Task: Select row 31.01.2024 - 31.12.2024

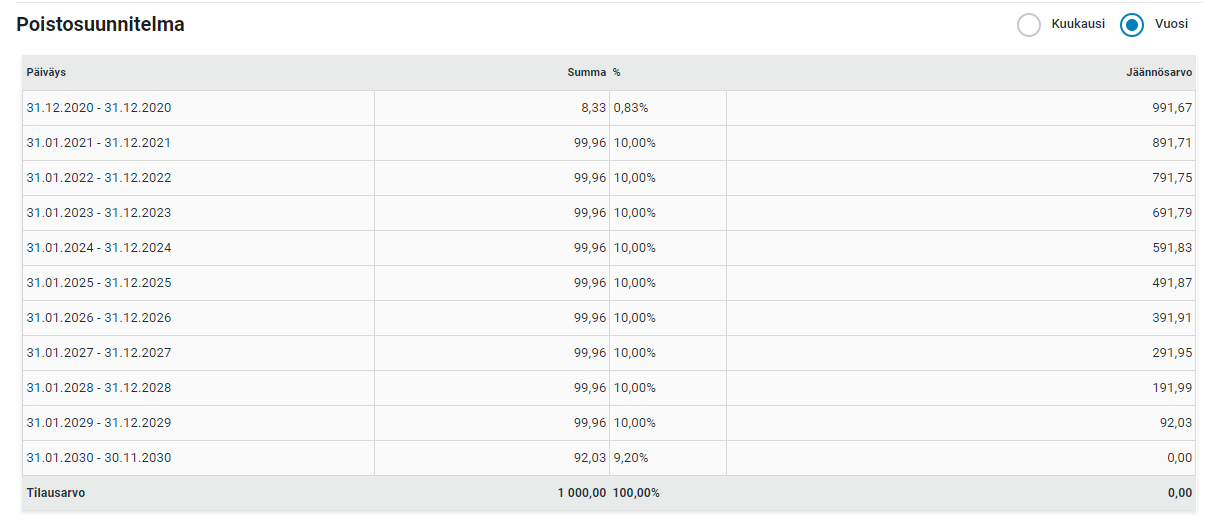Action: 99,248
